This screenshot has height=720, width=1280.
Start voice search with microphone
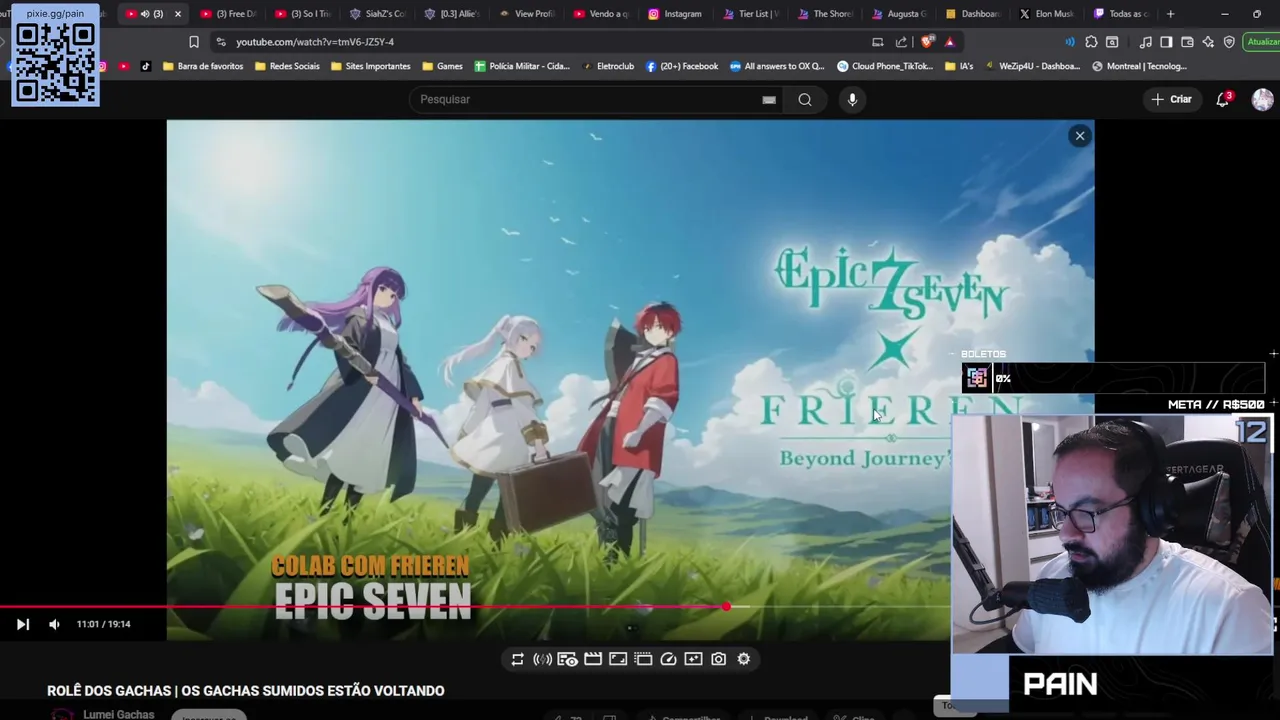[852, 99]
